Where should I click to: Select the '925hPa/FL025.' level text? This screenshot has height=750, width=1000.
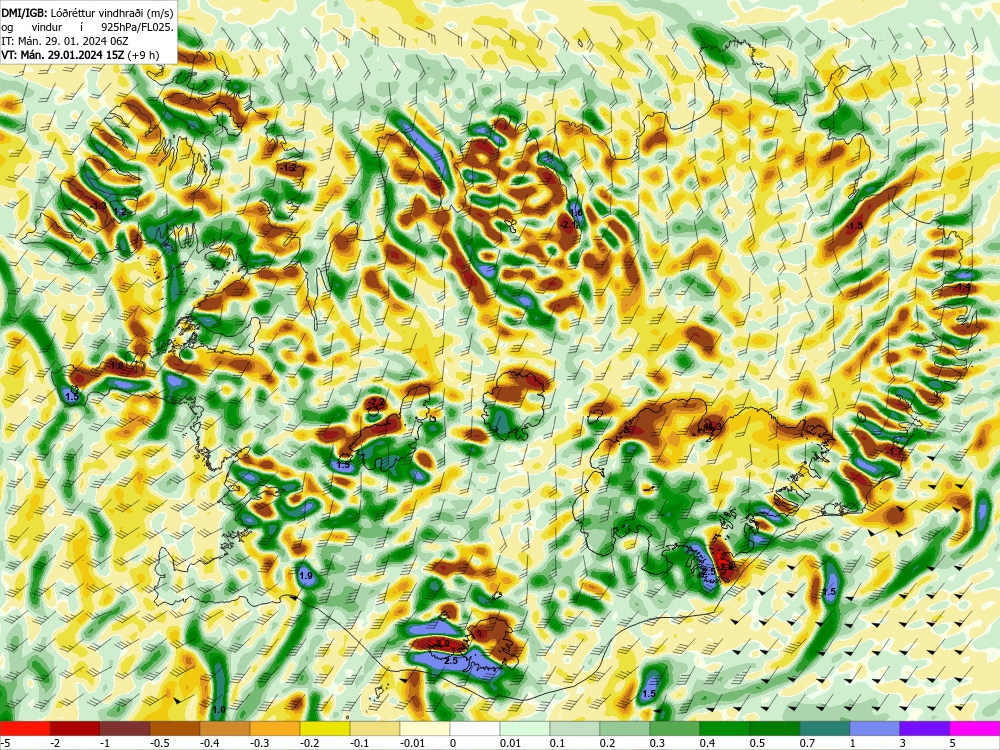(137, 27)
